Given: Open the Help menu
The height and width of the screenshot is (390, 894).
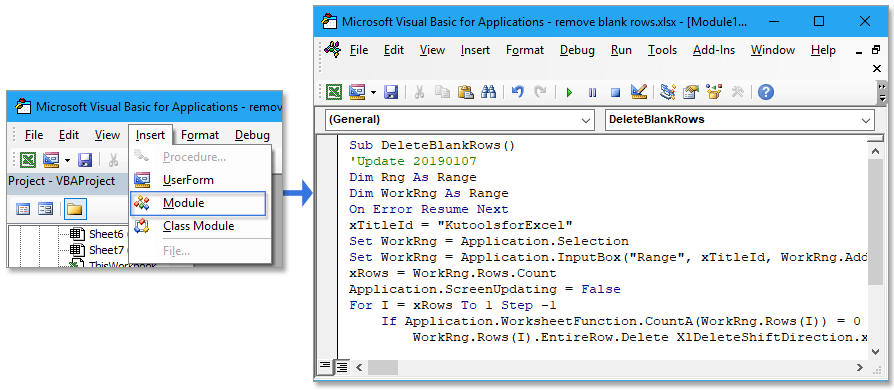Looking at the screenshot, I should point(823,50).
